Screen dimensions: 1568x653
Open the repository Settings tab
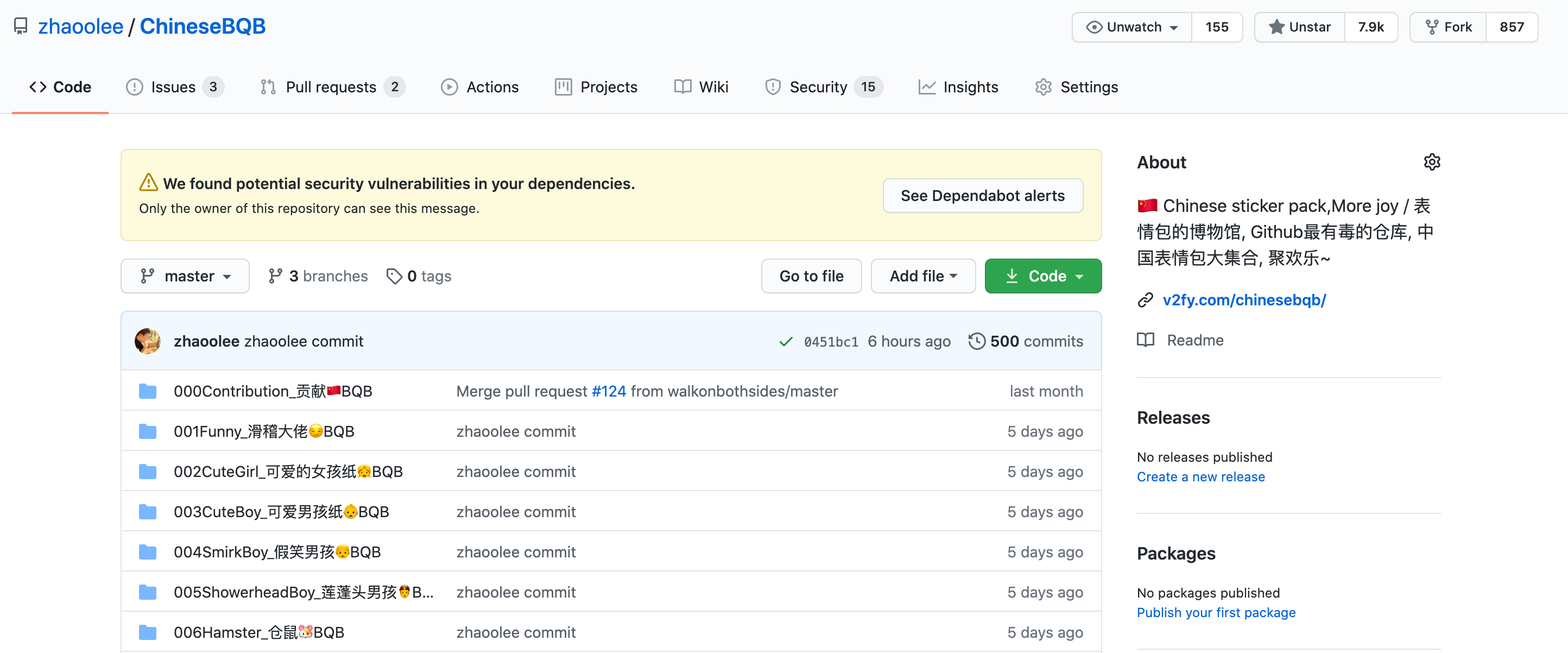coord(1076,87)
